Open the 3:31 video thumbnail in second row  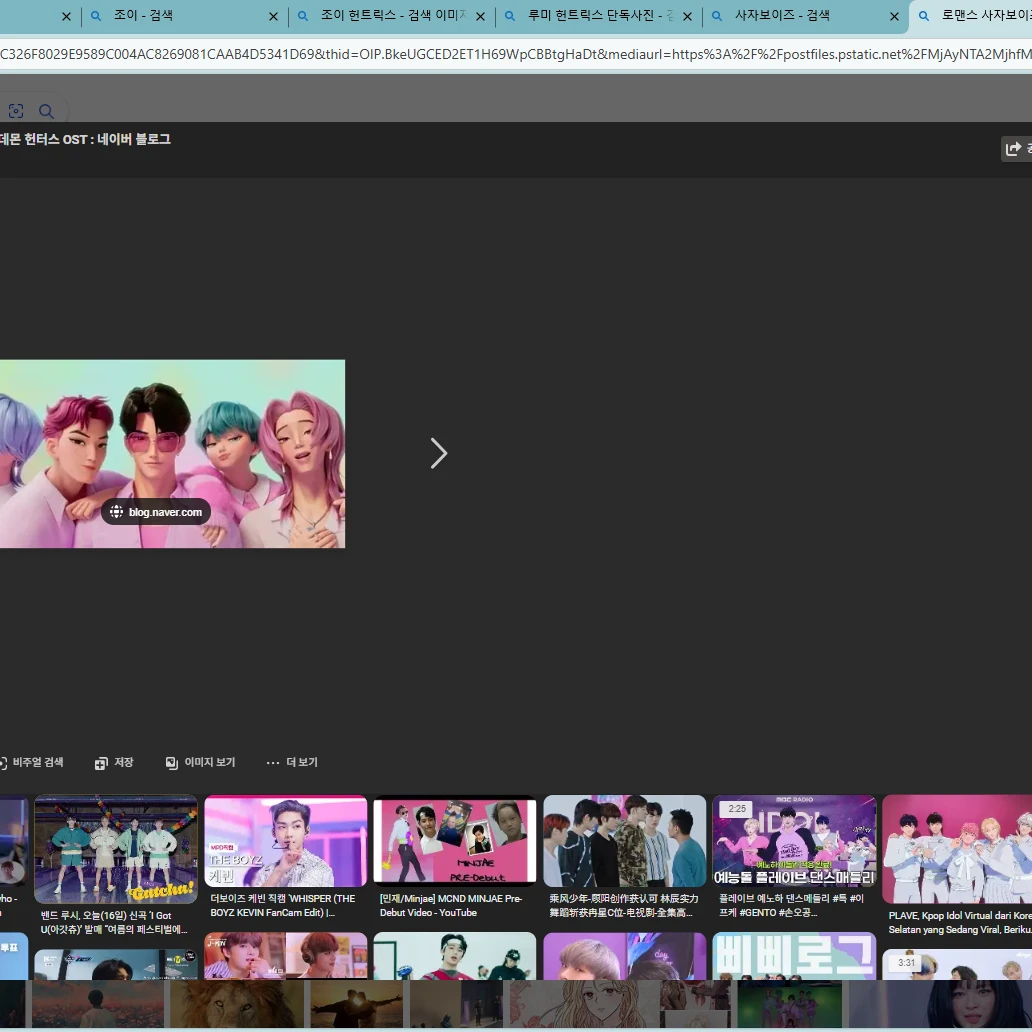click(x=957, y=964)
